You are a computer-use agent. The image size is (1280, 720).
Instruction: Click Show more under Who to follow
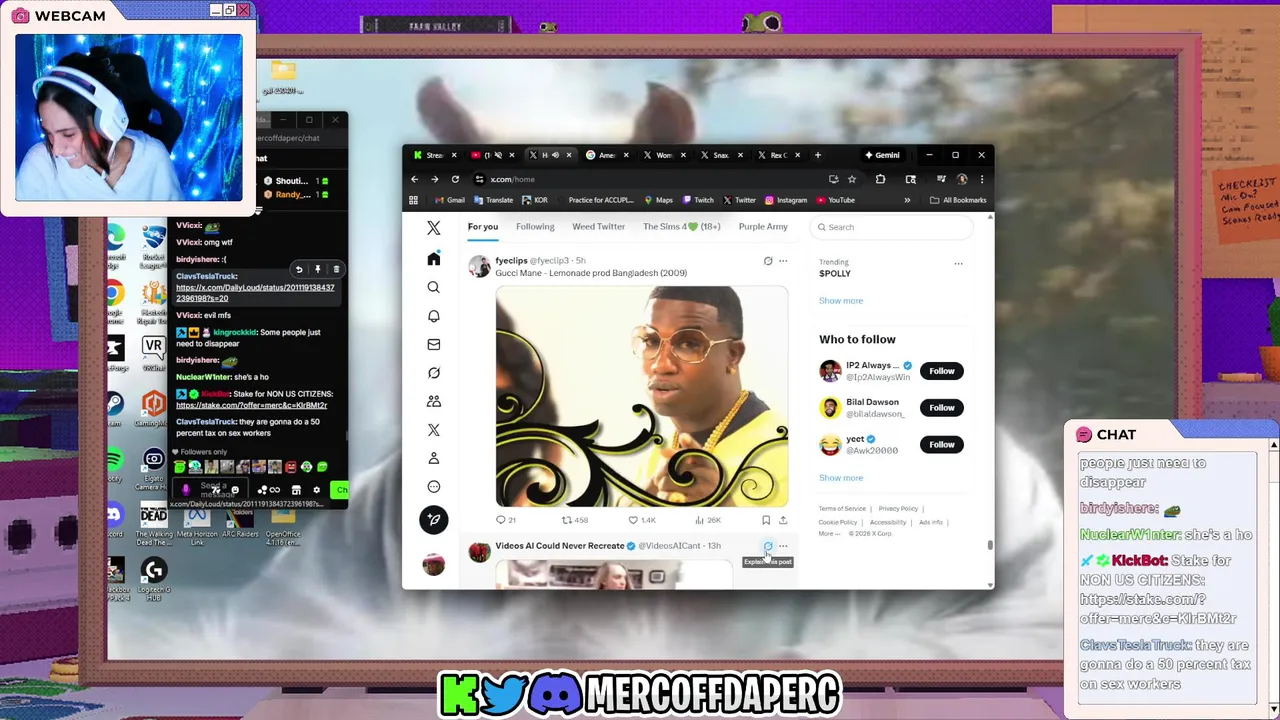coord(841,477)
